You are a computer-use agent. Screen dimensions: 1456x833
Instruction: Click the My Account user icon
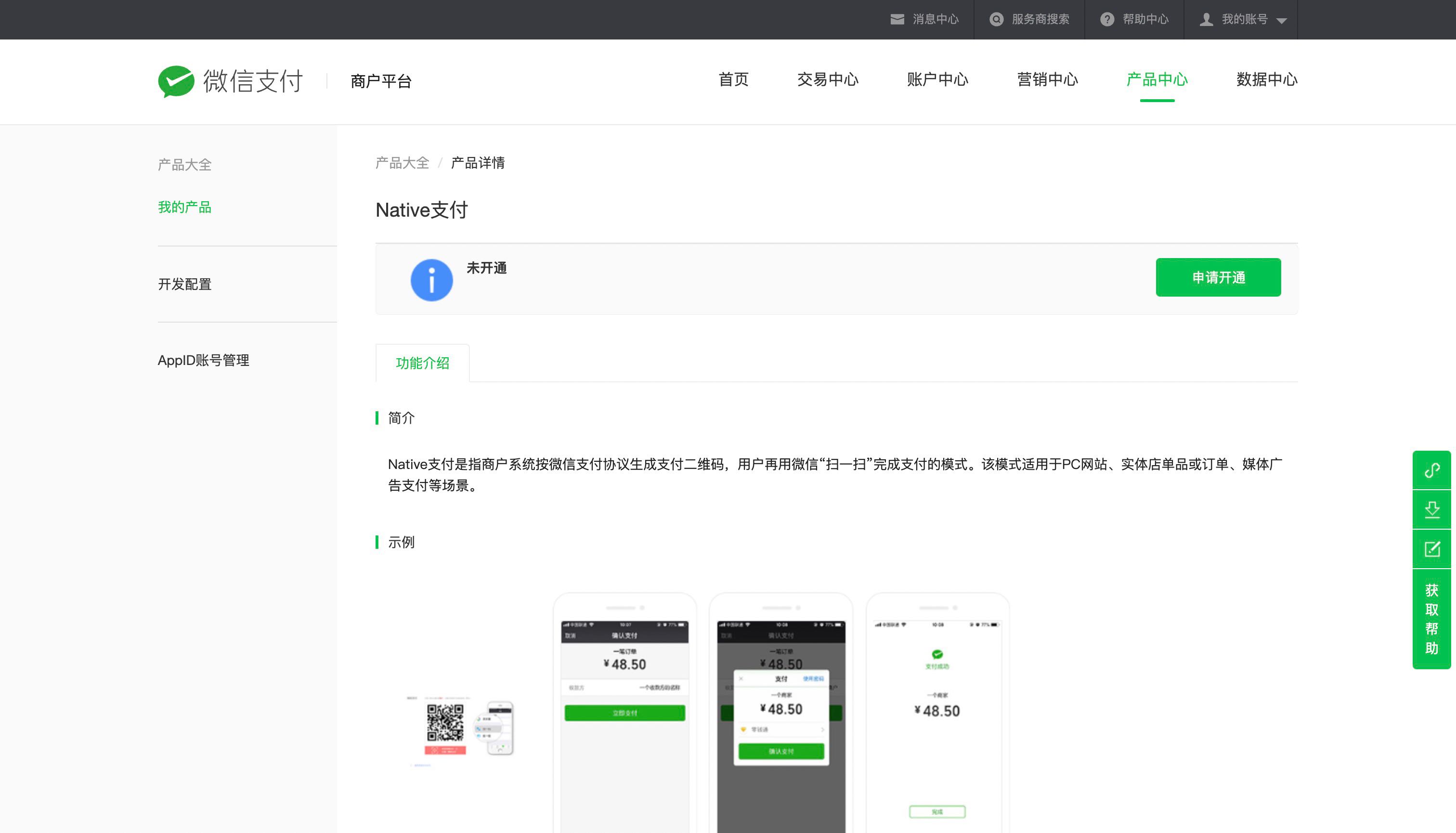coord(1206,19)
